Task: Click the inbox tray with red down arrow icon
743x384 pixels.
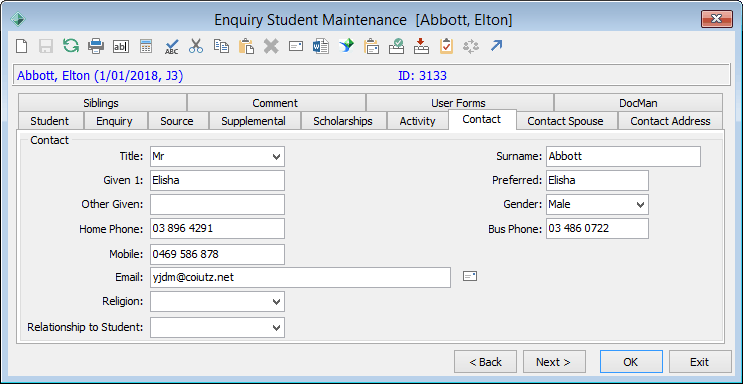Action: (421, 46)
